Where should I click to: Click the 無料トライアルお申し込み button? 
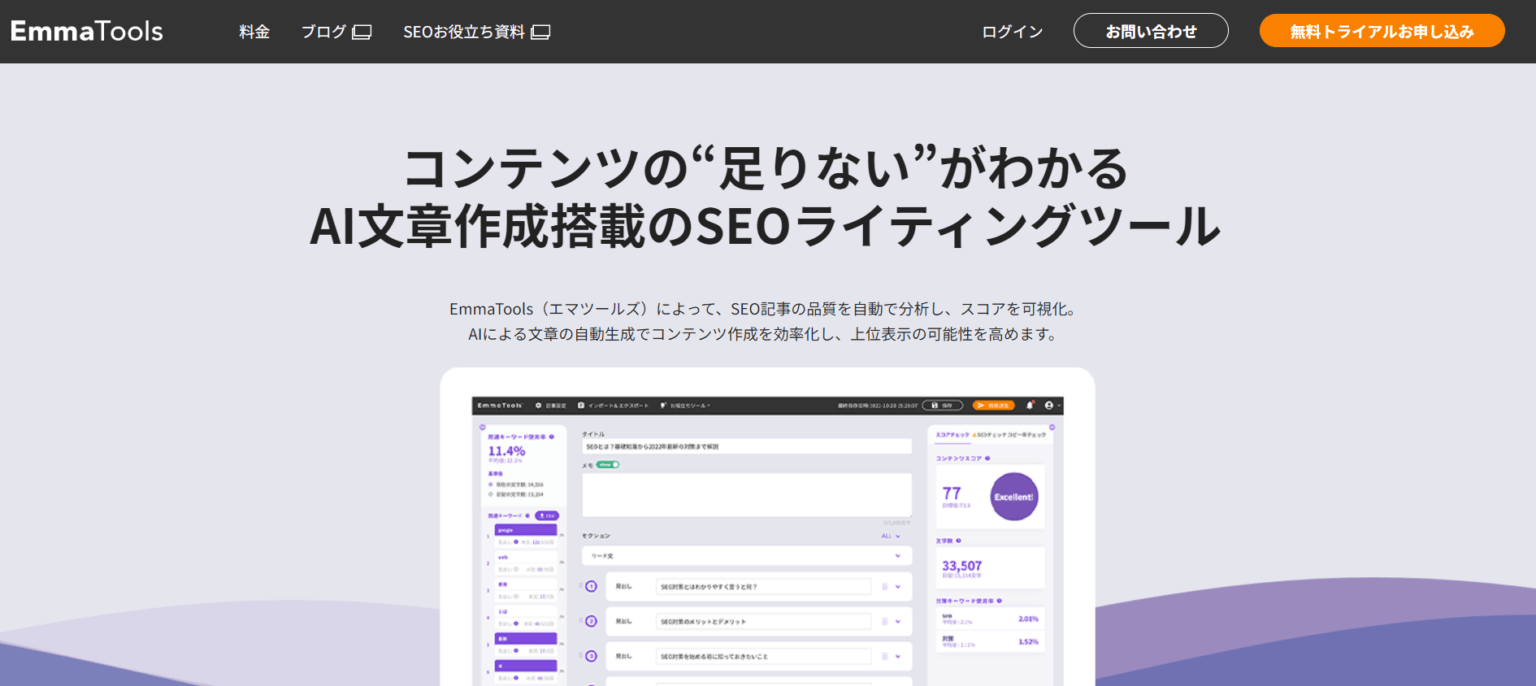(1381, 30)
